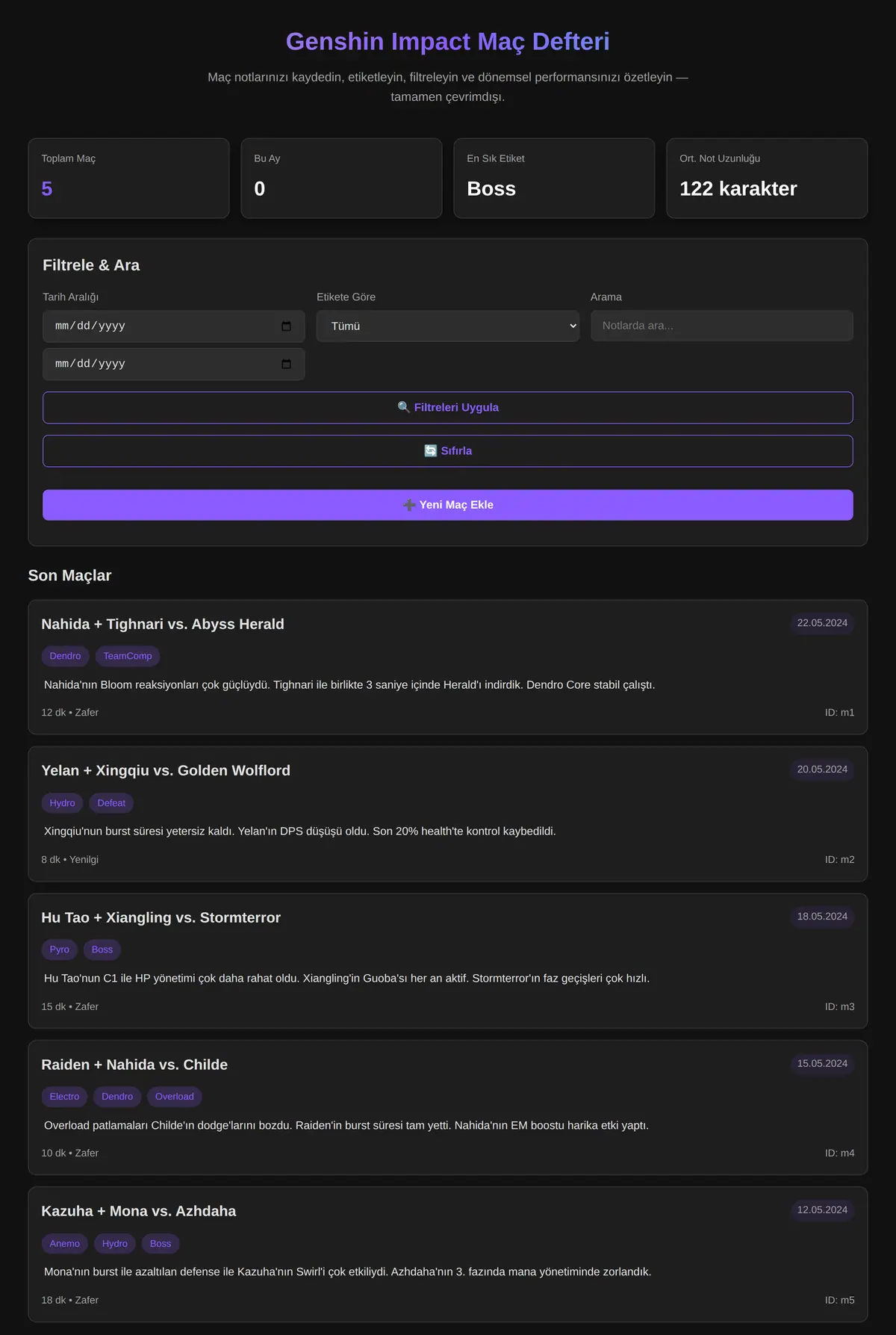Click the En Sık Etiket value "Boss"
Screen dimensions: 896x1335
491,189
